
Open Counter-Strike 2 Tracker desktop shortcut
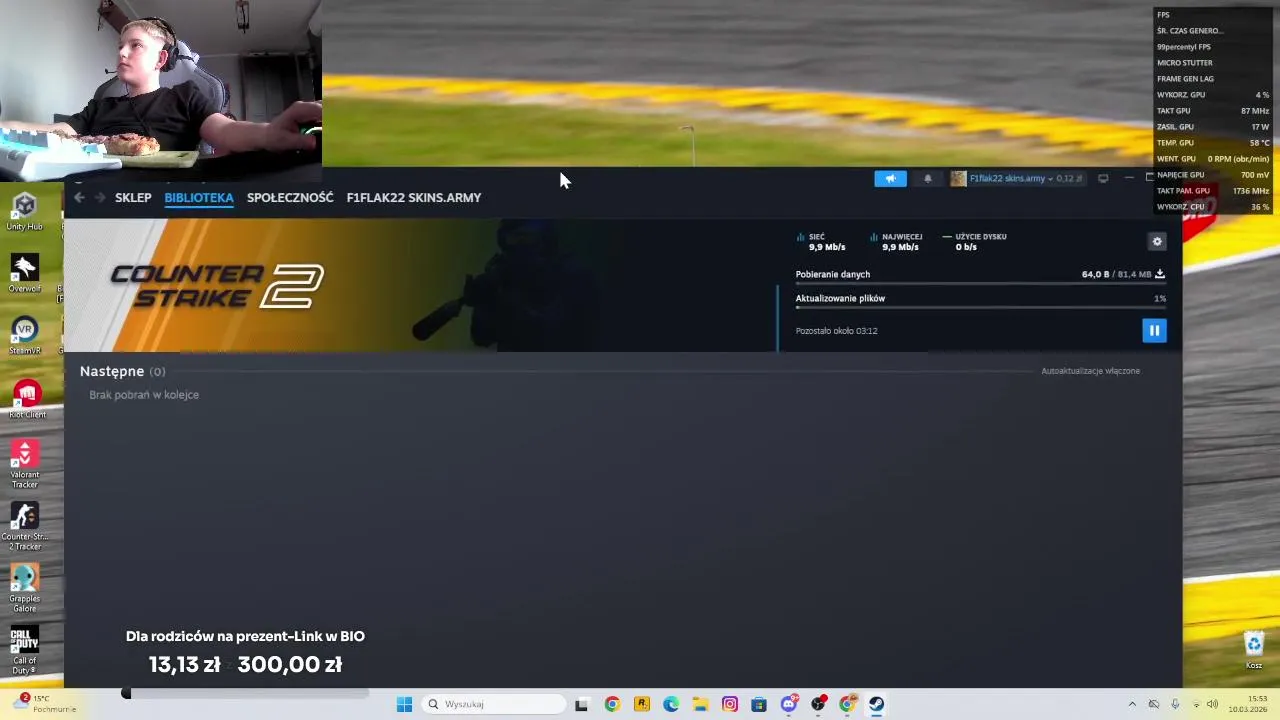point(25,527)
